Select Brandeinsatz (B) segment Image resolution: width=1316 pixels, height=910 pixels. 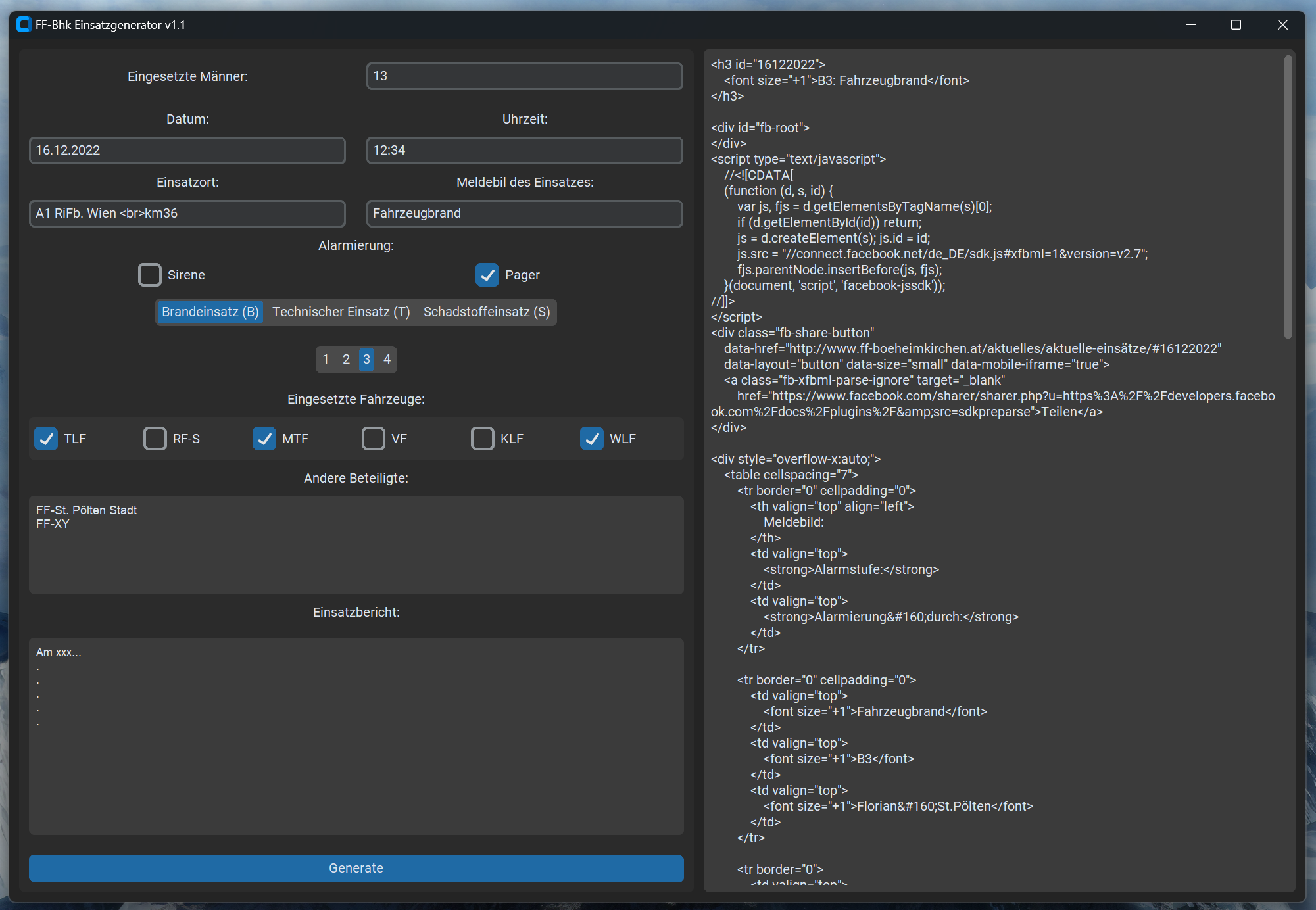(210, 312)
